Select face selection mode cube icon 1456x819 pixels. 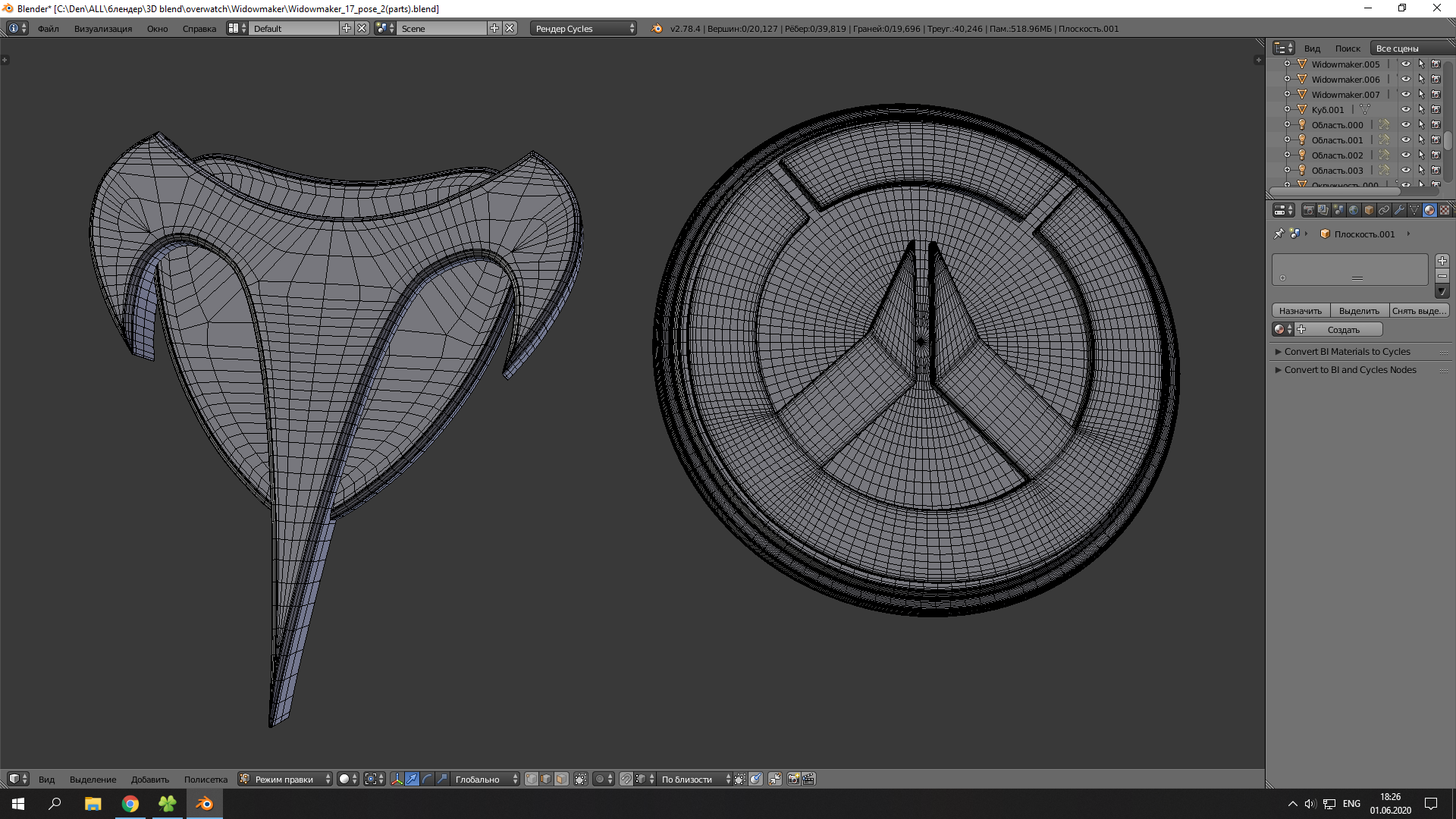(561, 779)
